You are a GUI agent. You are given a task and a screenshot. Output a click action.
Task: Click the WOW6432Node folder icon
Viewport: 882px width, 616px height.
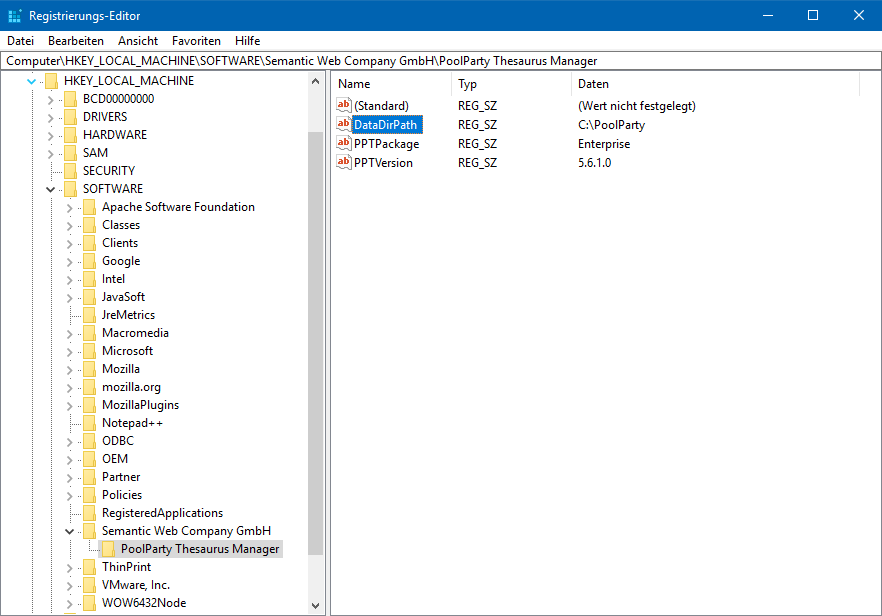(89, 603)
